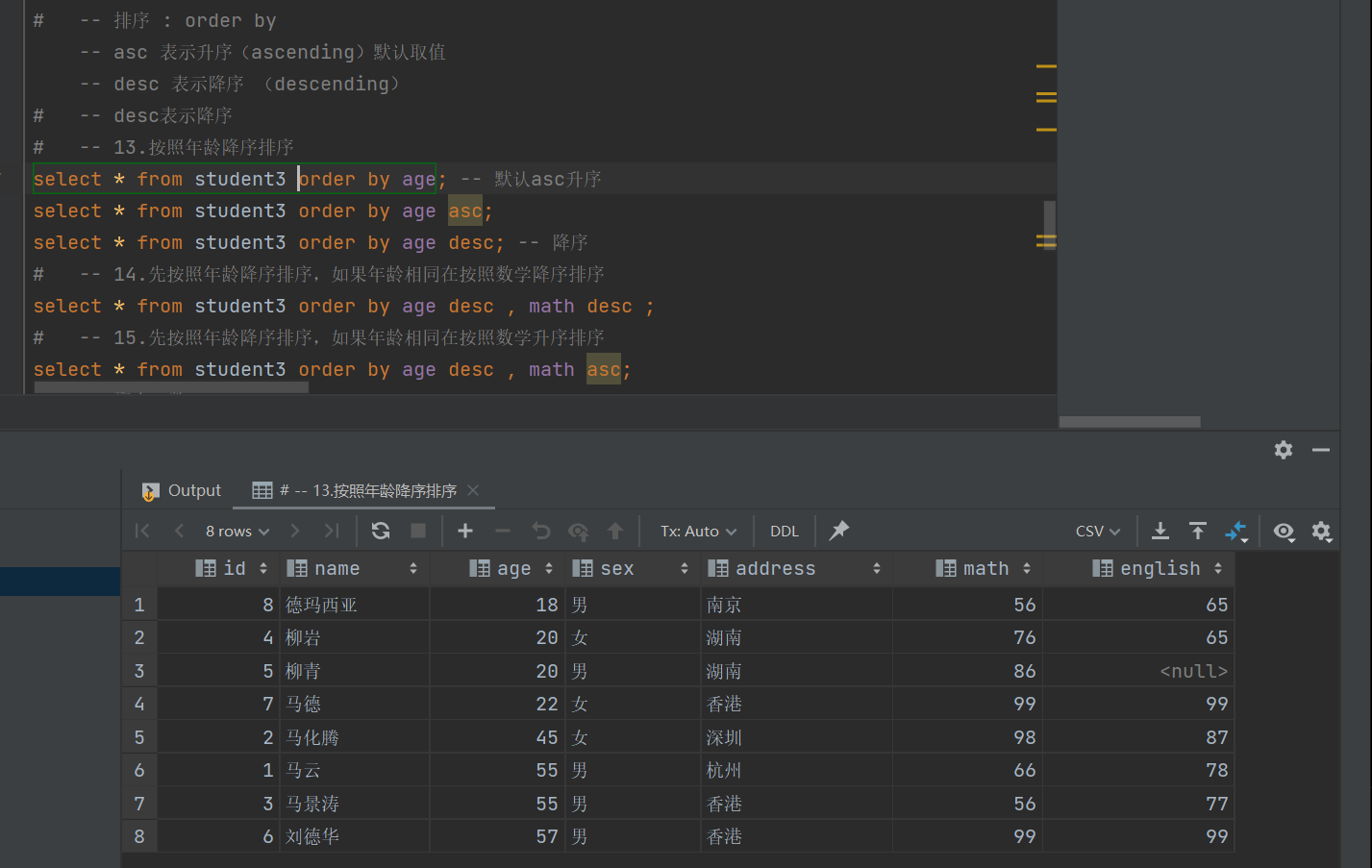This screenshot has width=1372, height=868.
Task: Go to first page of results
Action: tap(142, 531)
